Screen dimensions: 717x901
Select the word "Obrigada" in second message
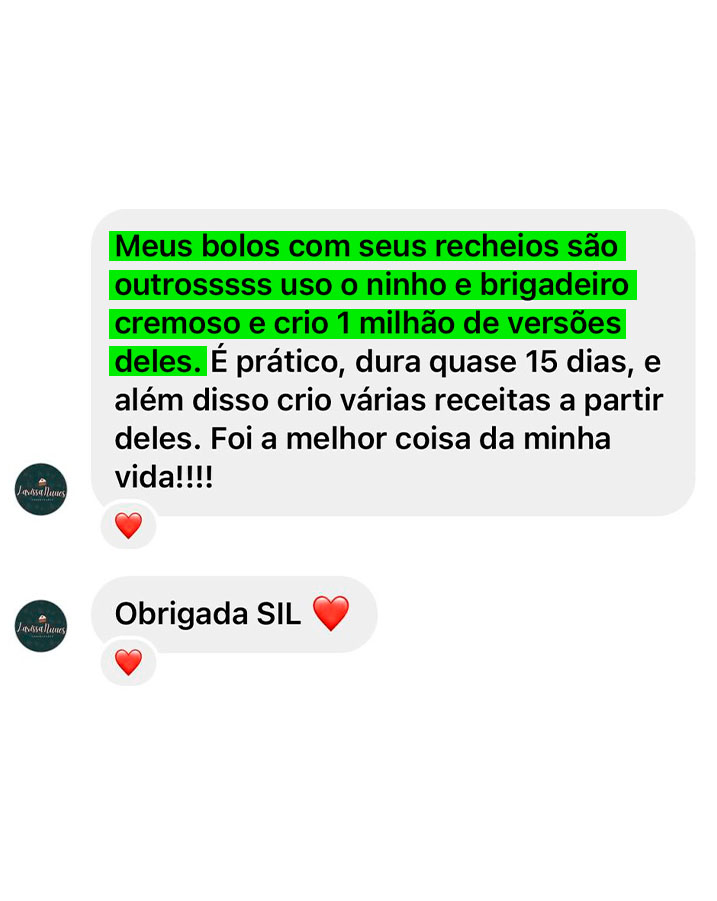tap(181, 614)
